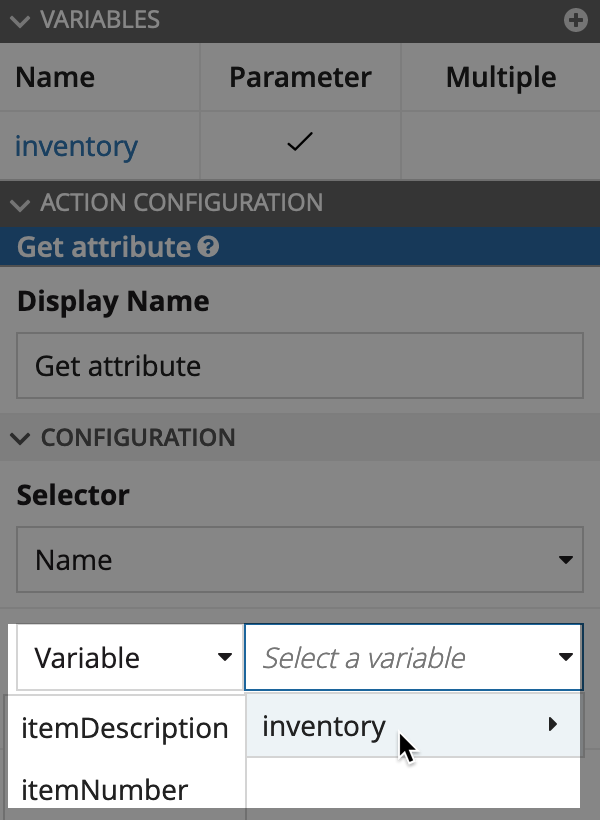The height and width of the screenshot is (820, 600).
Task: Click the Parameter column header
Action: tap(299, 77)
